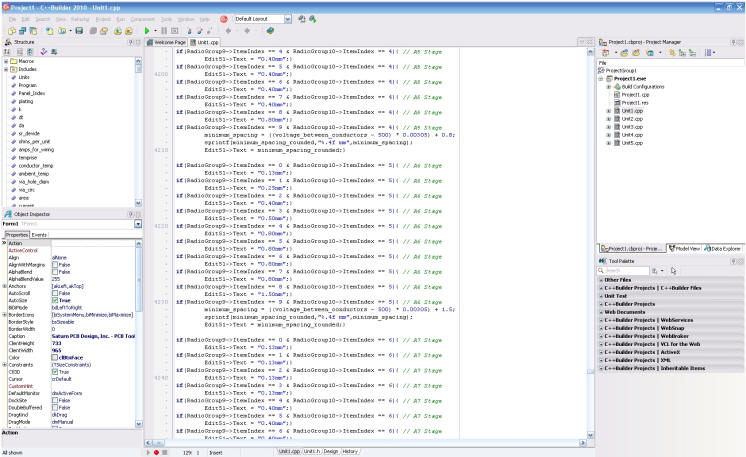Switch to the Design view tab

coord(329,451)
